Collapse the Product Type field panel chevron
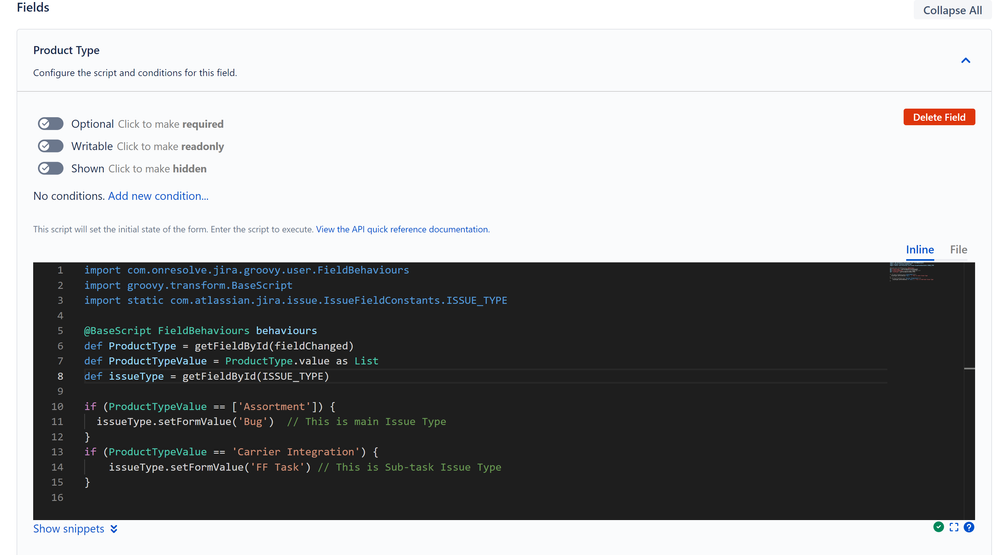This screenshot has width=999, height=555. pyautogui.click(x=965, y=61)
